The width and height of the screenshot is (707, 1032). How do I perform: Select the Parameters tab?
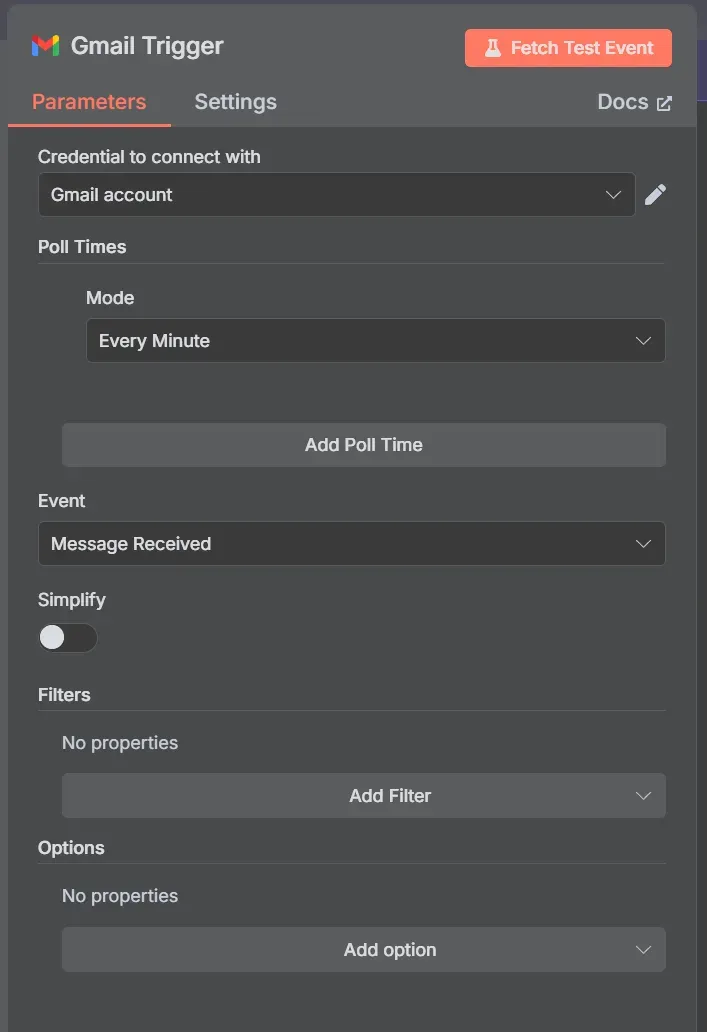click(88, 101)
